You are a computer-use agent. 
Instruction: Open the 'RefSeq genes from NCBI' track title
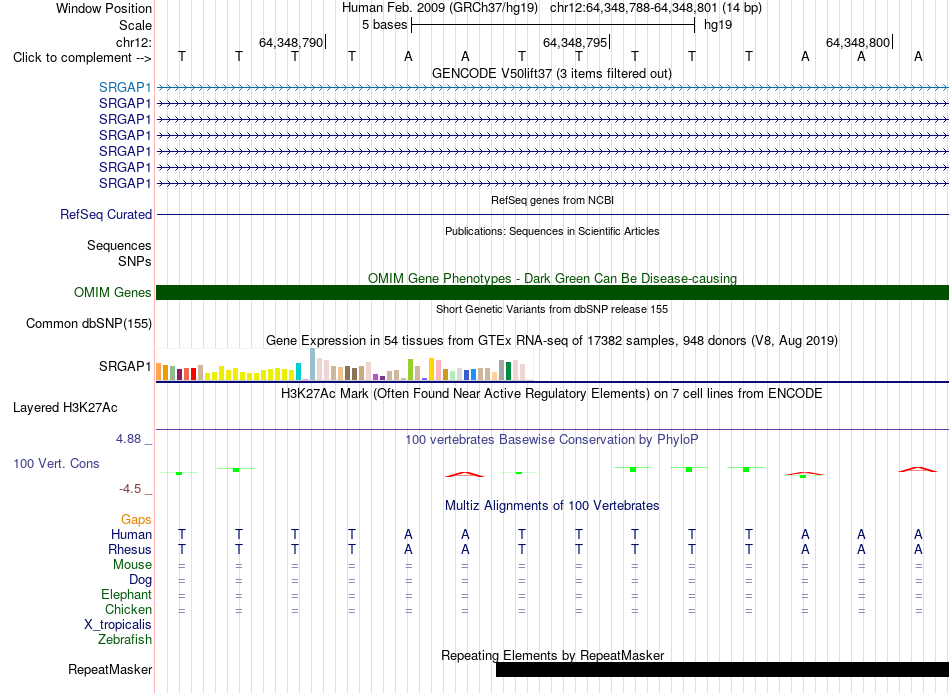[552, 200]
